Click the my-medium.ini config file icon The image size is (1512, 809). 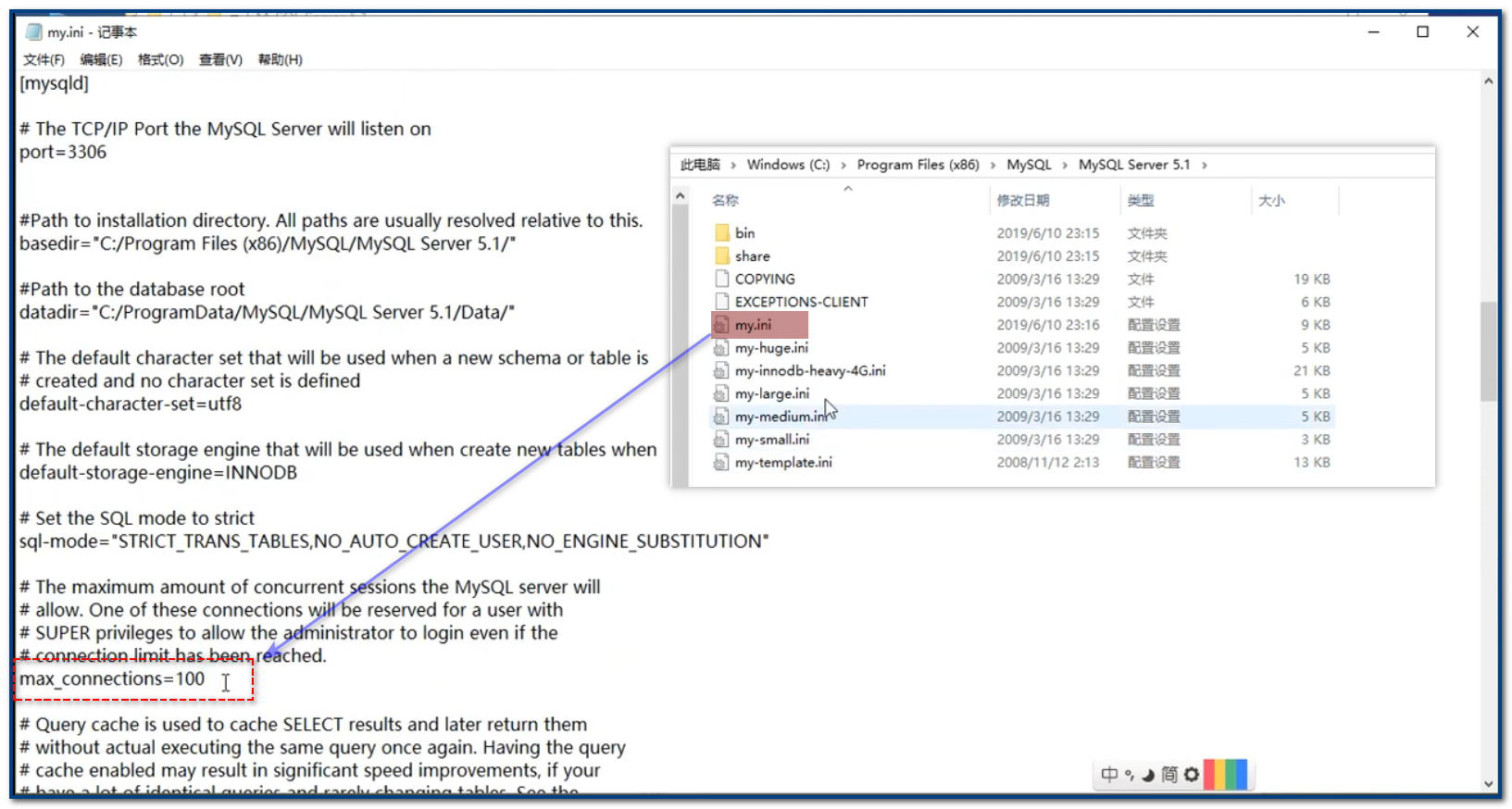(721, 417)
